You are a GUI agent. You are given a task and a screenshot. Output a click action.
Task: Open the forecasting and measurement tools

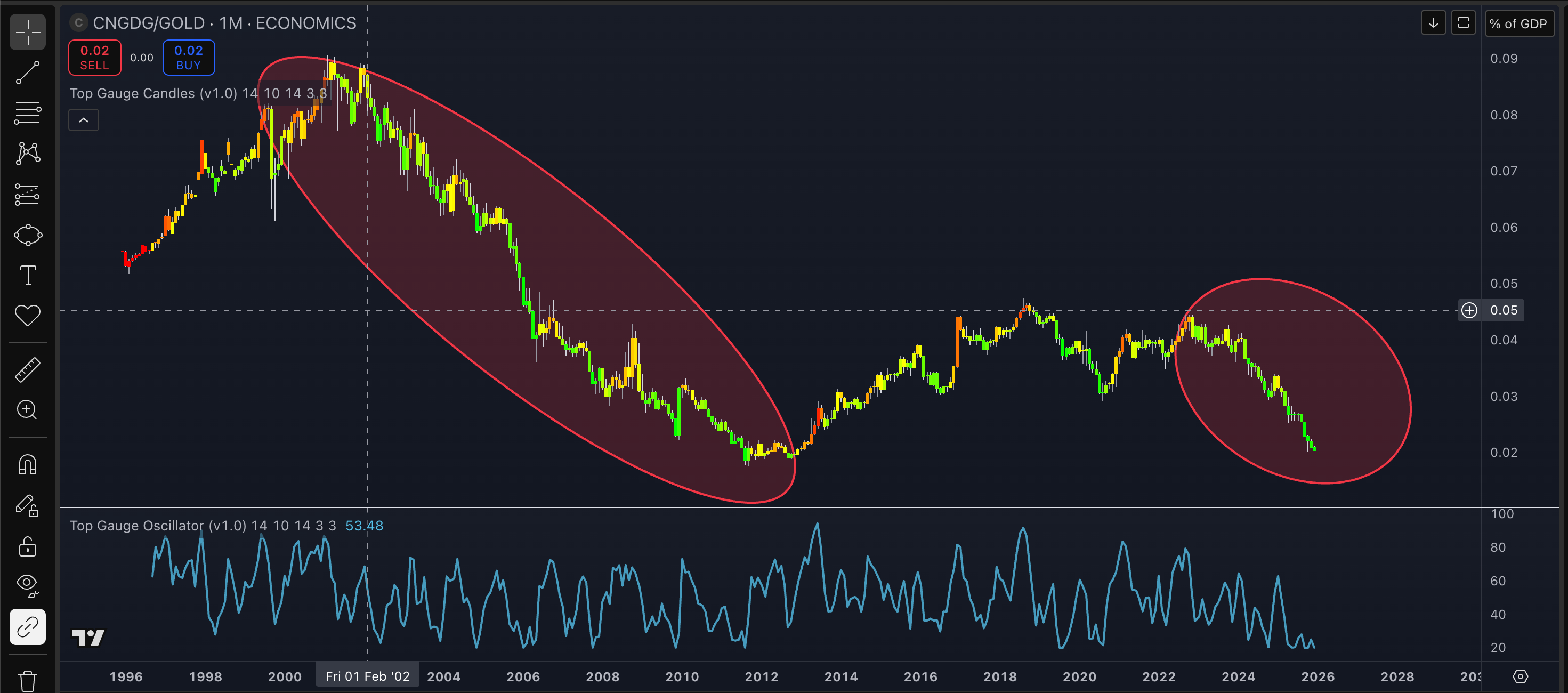click(27, 194)
